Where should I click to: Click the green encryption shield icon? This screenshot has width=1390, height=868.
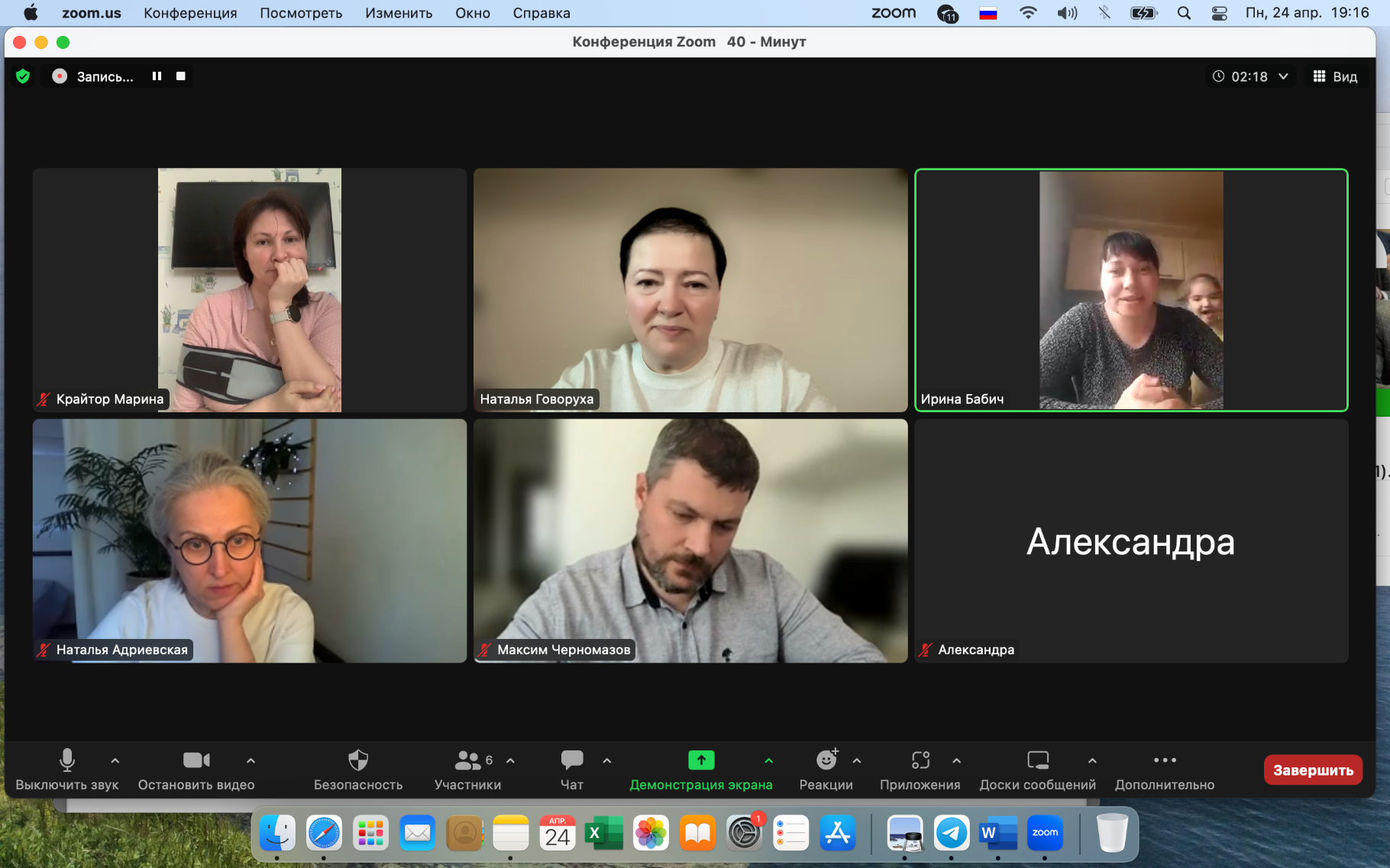(23, 76)
